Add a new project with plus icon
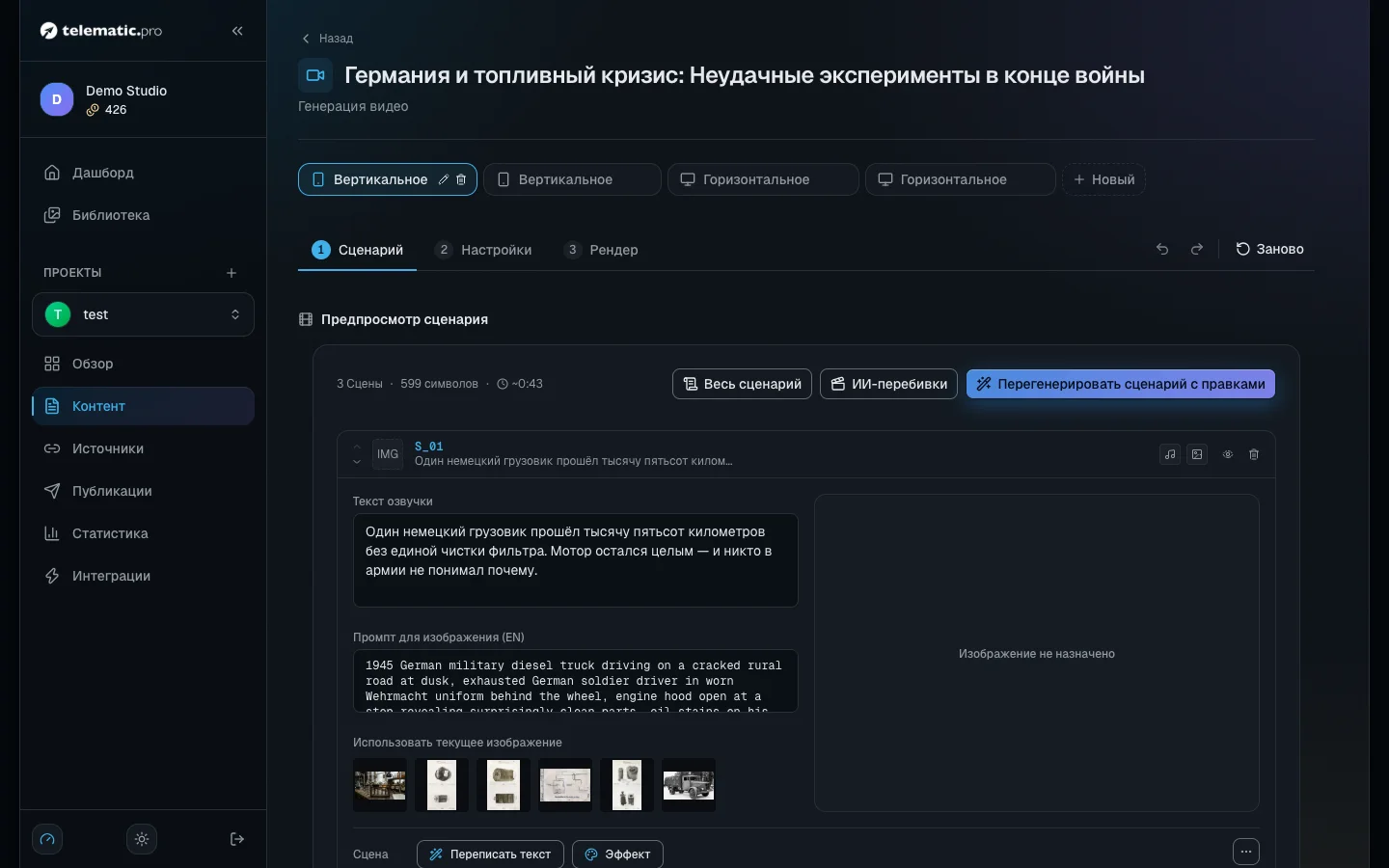Viewport: 1389px width, 868px height. 231,273
